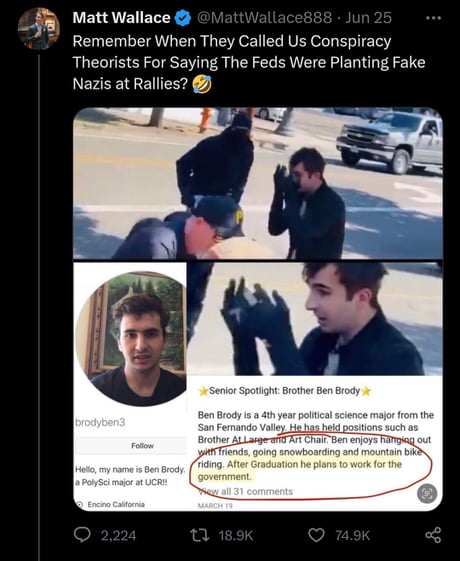Click the 74.9K likes count
Image resolution: width=460 pixels, height=561 pixels.
point(352,536)
